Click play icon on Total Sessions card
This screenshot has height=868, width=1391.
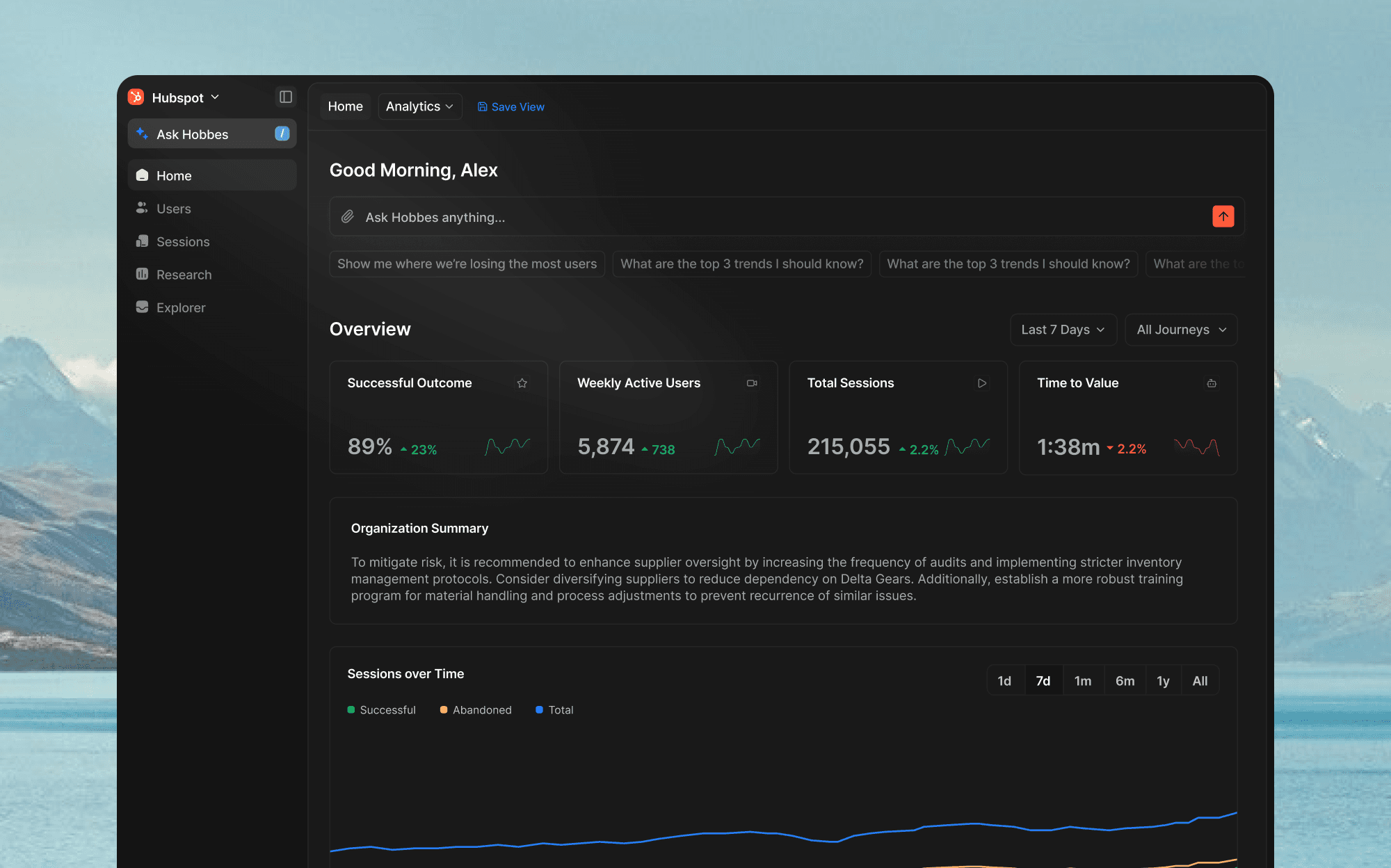(982, 383)
